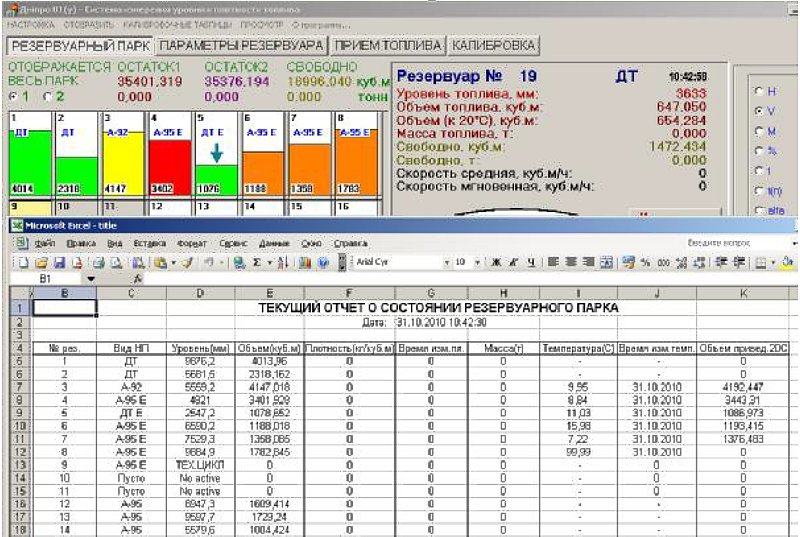Select the % display radio option
The width and height of the screenshot is (800, 537).
[759, 151]
